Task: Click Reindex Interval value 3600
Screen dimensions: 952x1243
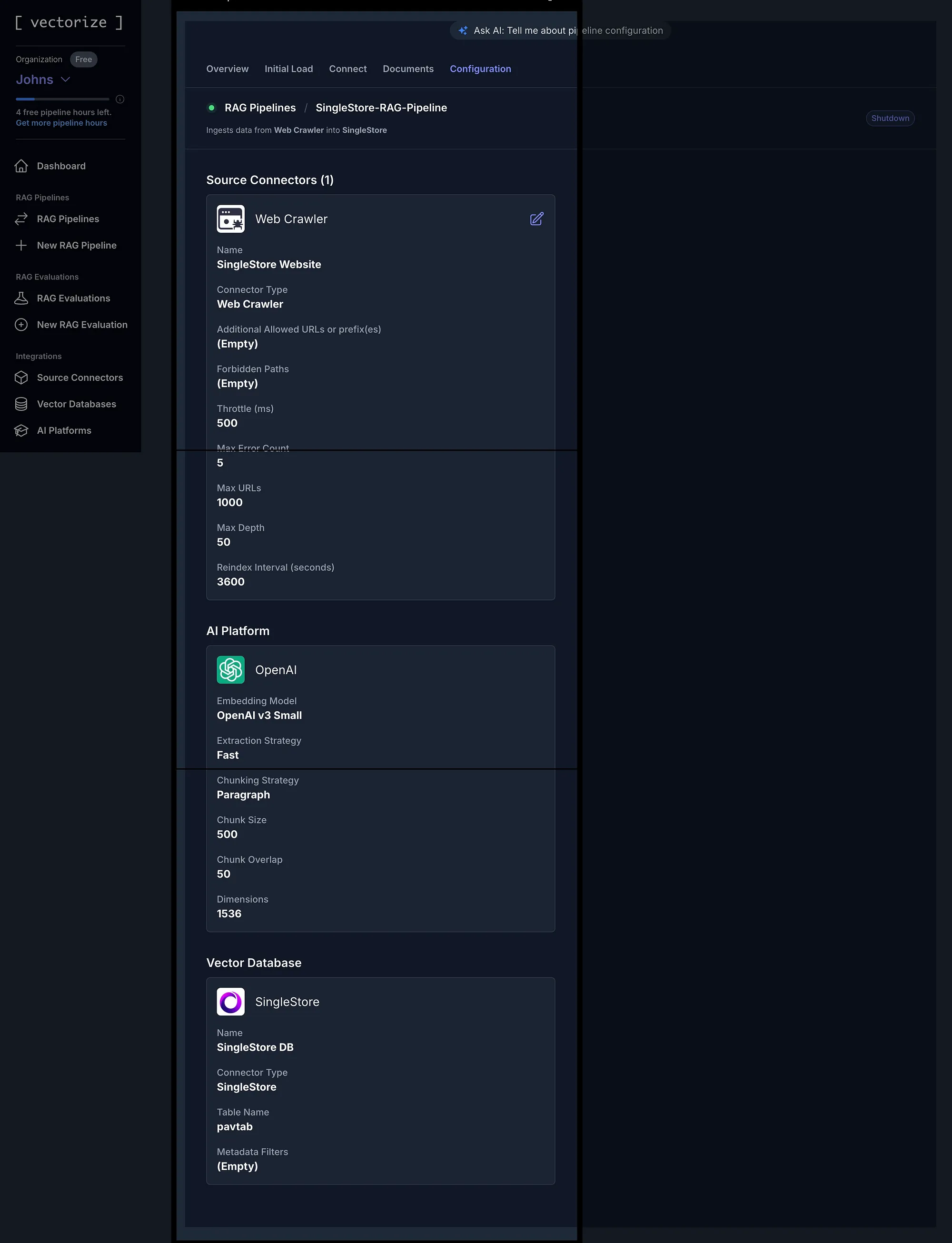Action: pos(231,582)
